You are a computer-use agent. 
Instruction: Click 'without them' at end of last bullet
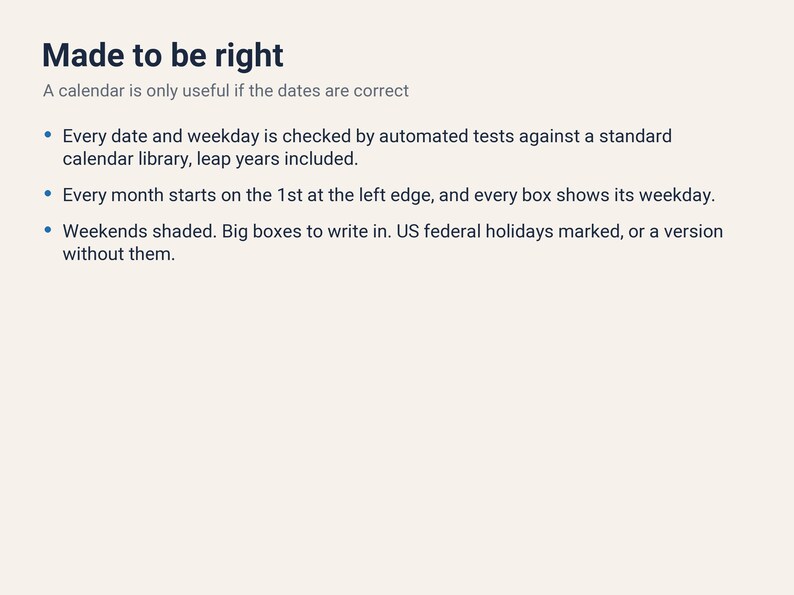[117, 254]
